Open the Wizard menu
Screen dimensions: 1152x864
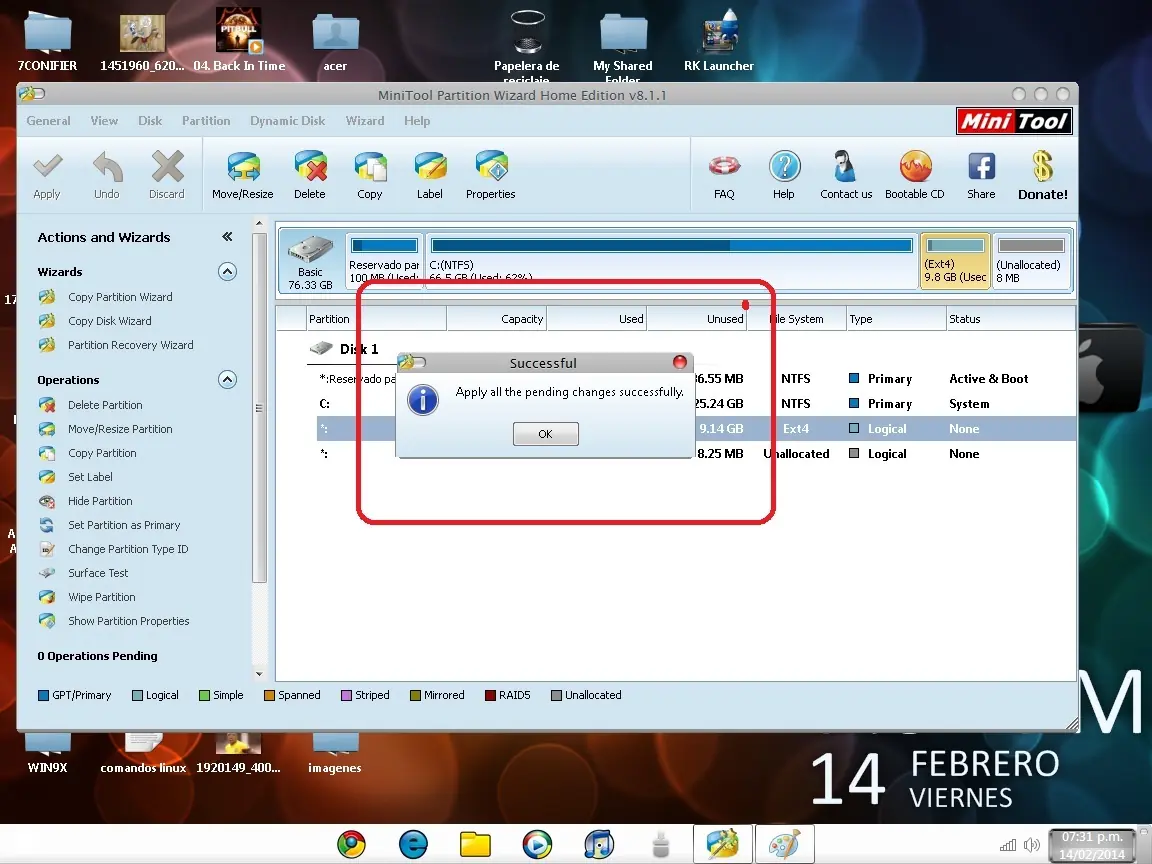coord(365,120)
